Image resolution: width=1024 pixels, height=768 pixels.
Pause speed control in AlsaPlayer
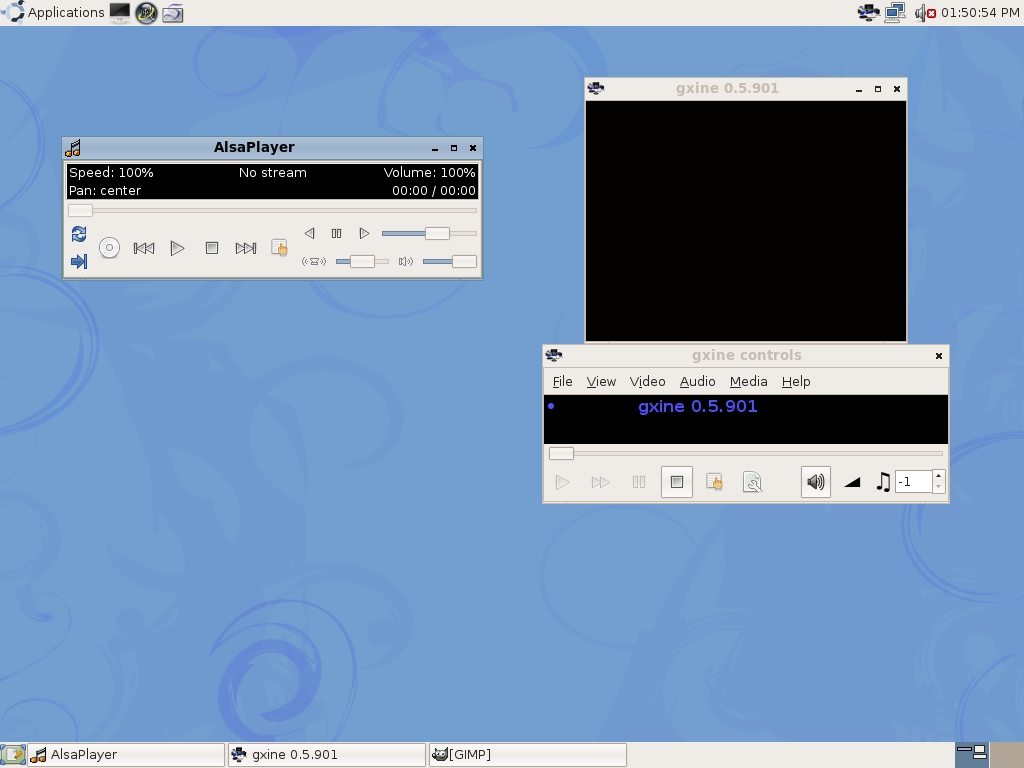tap(336, 233)
